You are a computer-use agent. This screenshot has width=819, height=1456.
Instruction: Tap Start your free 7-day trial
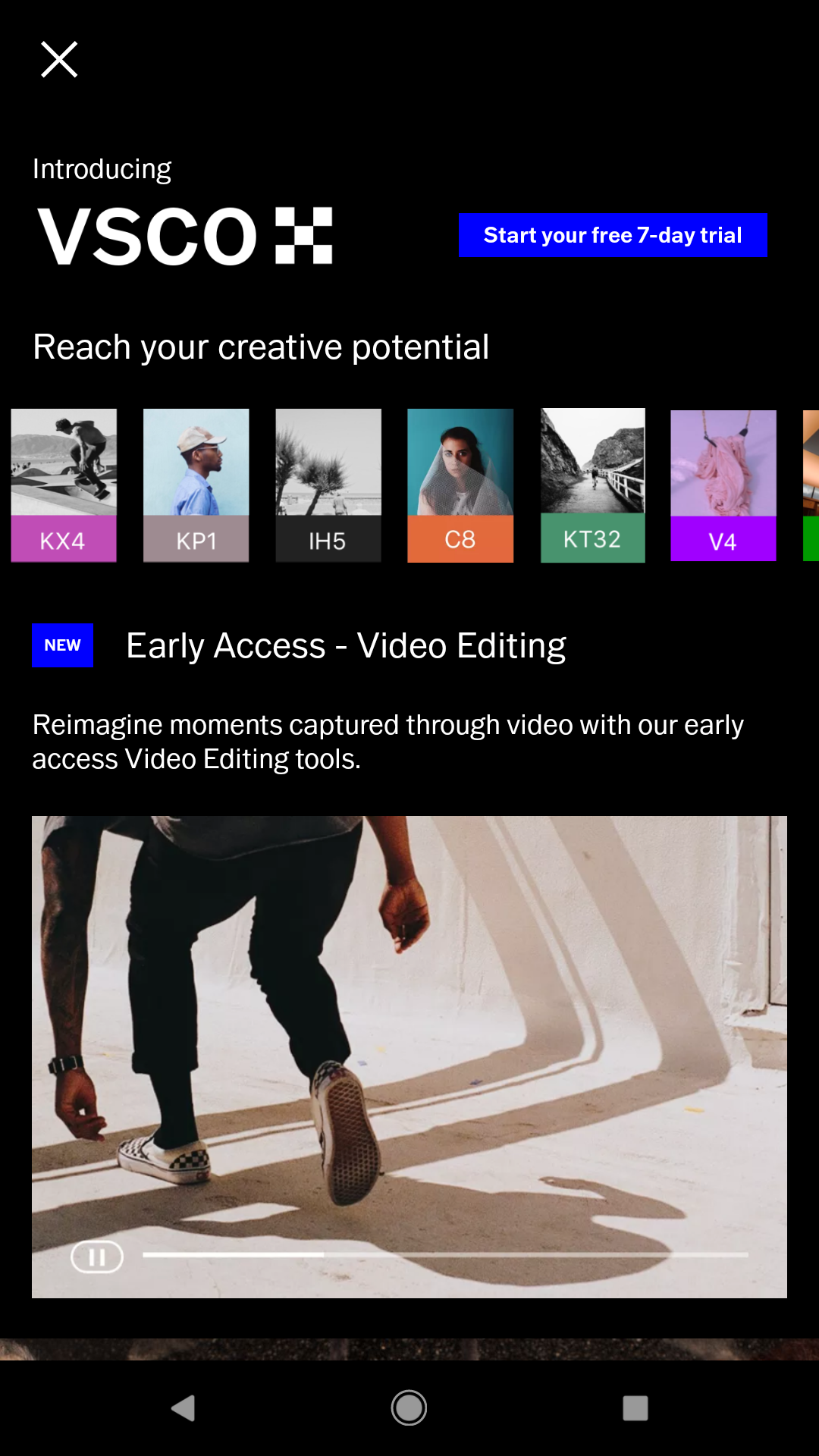click(x=613, y=235)
